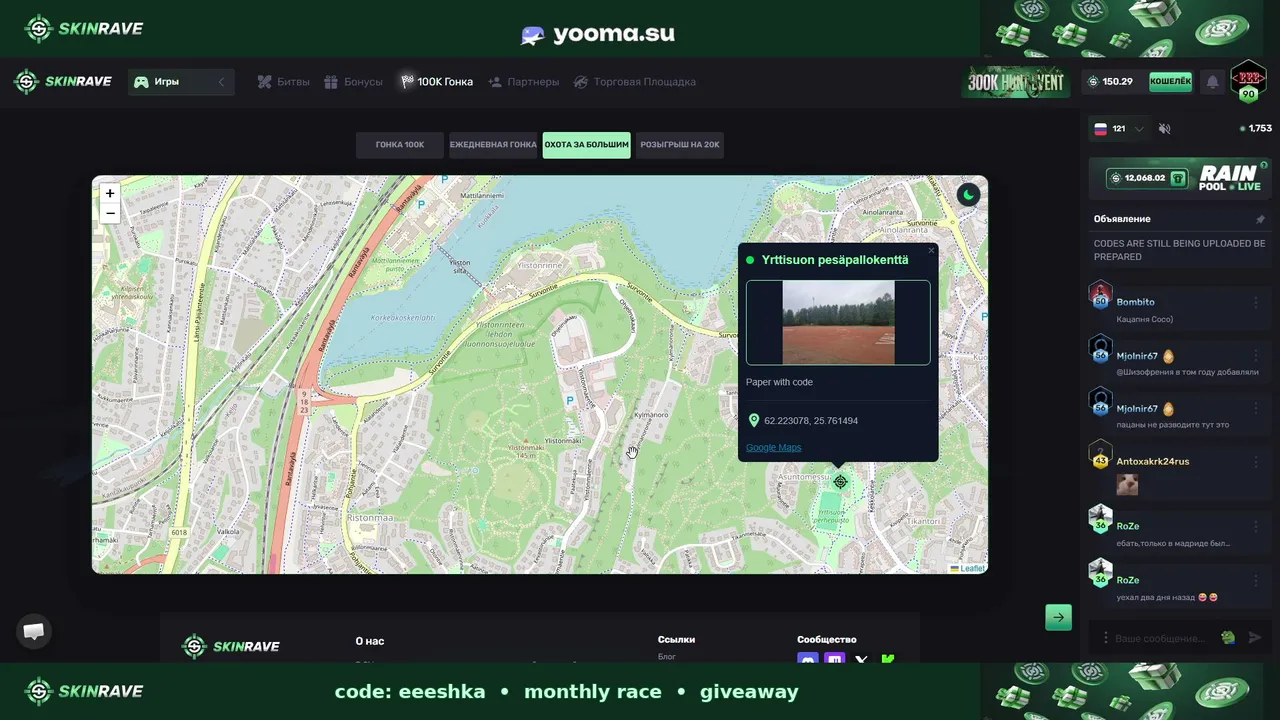Viewport: 1280px width, 720px height.
Task: Switch to Розыгрыш на 20К tab
Action: [x=680, y=145]
